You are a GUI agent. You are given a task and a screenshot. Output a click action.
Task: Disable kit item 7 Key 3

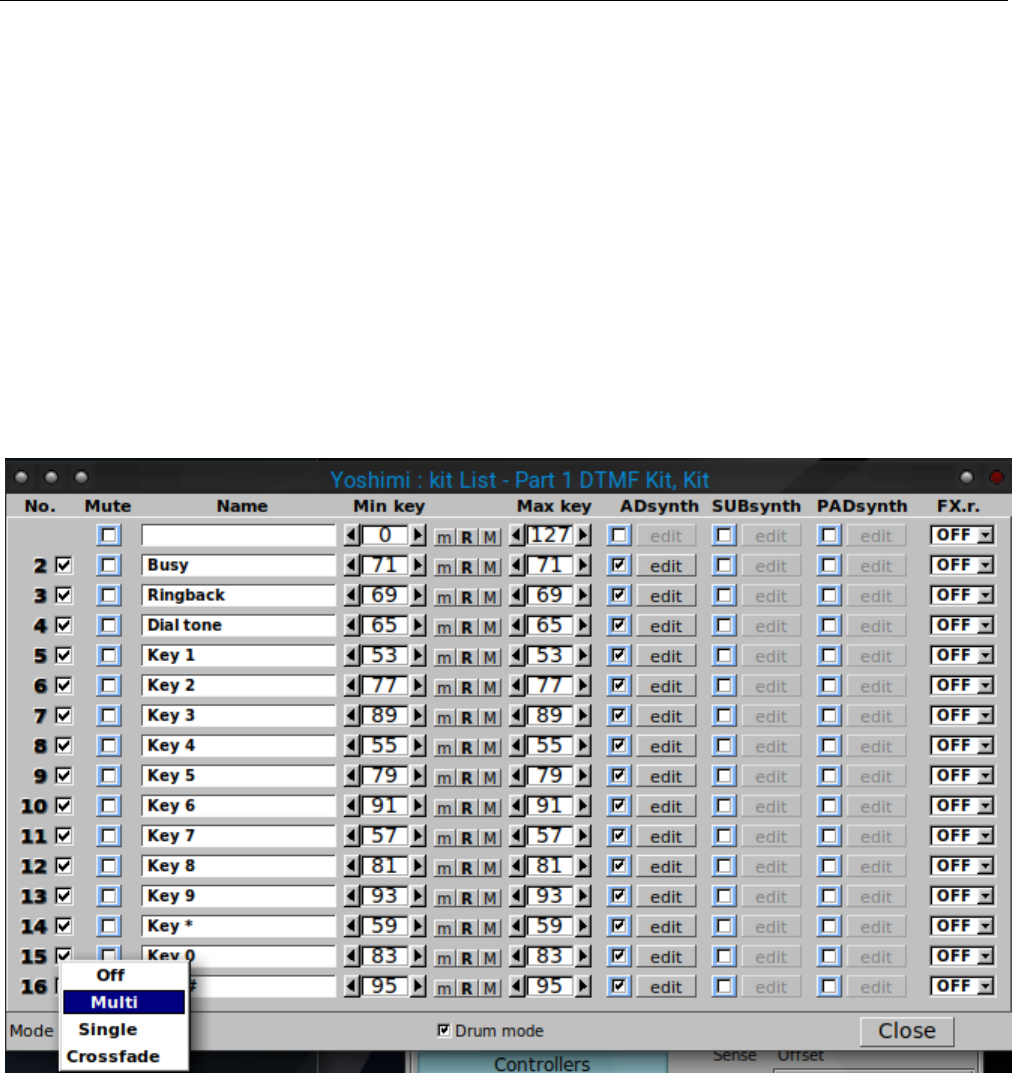pos(64,716)
